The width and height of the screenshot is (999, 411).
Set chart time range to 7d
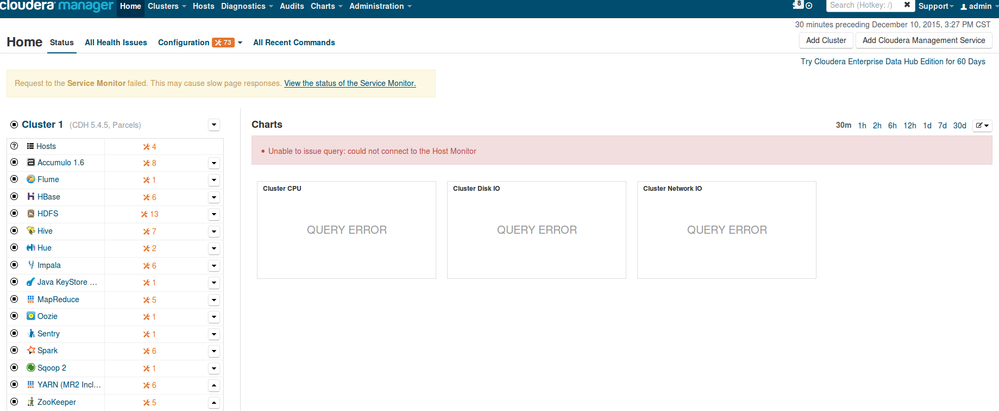pyautogui.click(x=942, y=126)
